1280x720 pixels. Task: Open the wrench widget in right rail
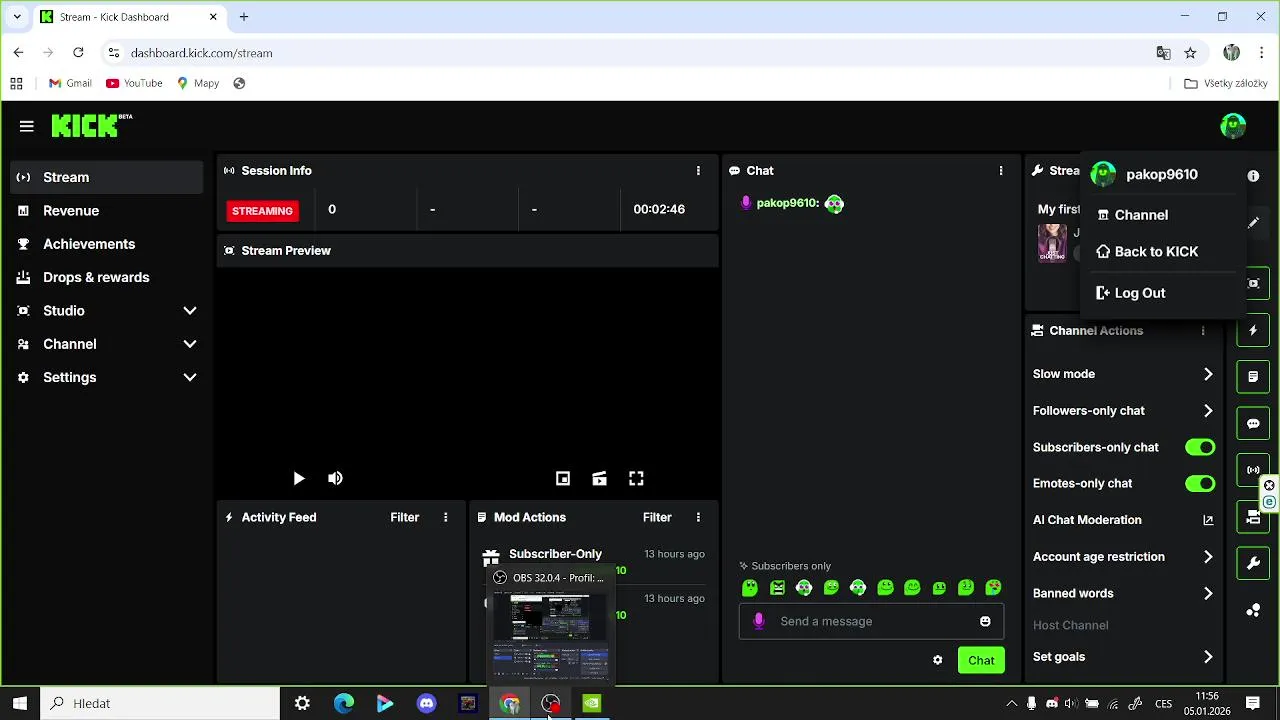pyautogui.click(x=1253, y=564)
